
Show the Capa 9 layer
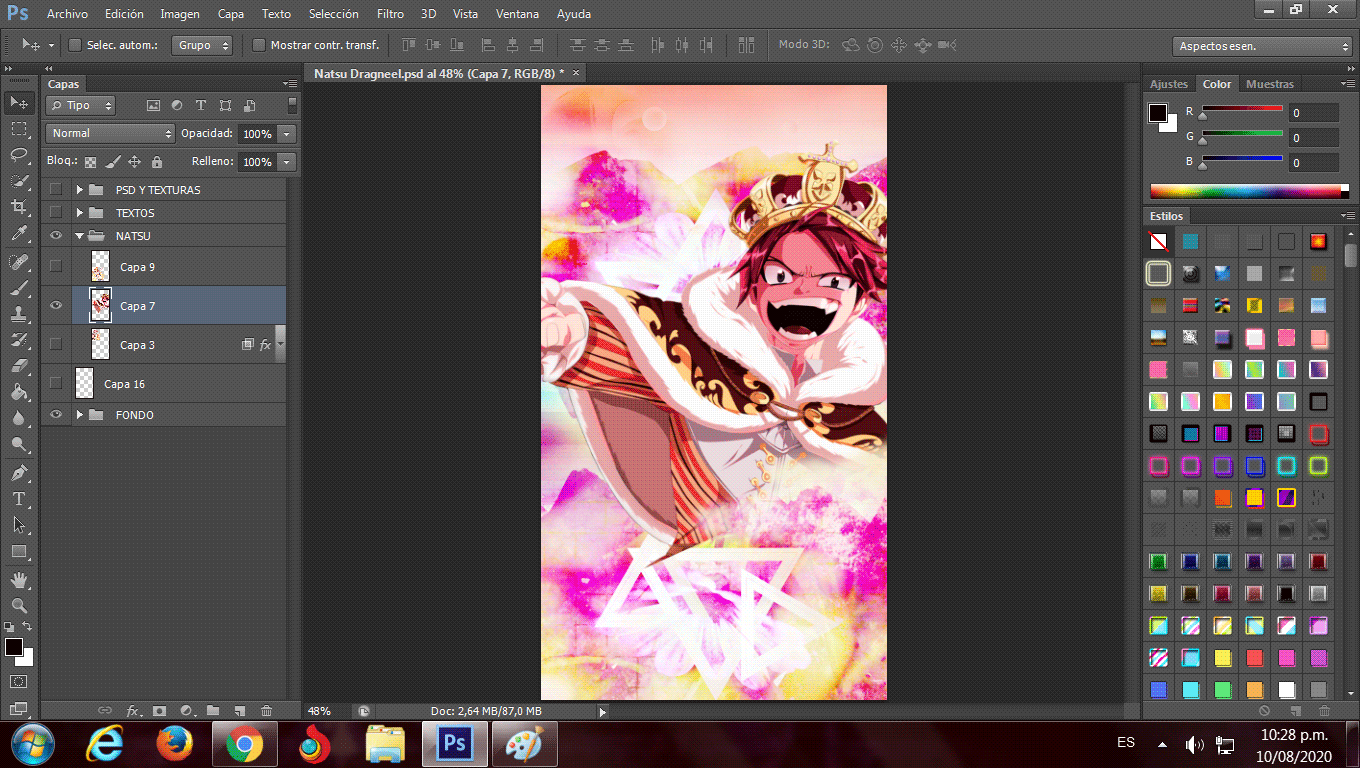pos(56,267)
